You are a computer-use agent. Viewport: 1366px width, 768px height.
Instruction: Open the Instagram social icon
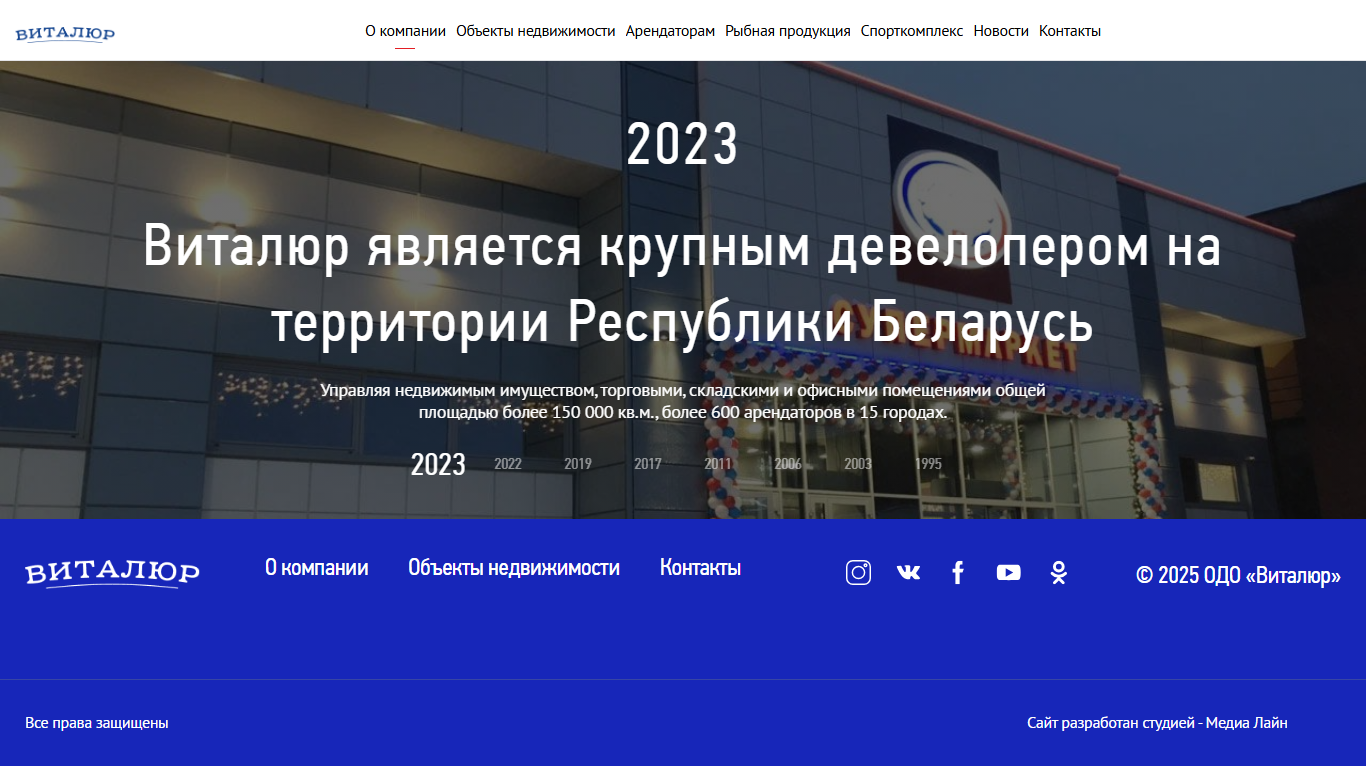click(858, 572)
